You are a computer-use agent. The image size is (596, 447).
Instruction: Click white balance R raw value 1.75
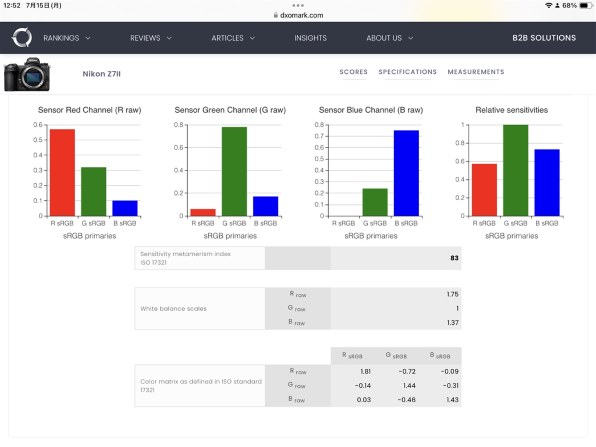[452, 294]
